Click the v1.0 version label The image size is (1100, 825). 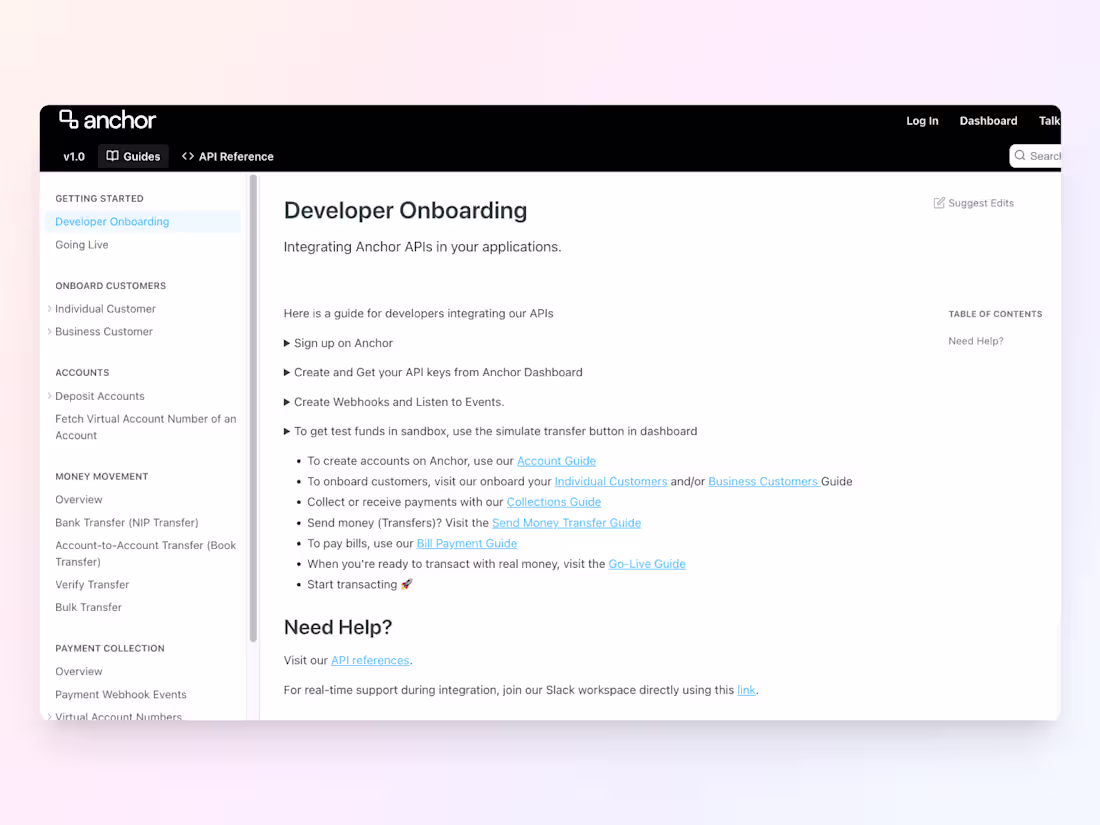(74, 156)
